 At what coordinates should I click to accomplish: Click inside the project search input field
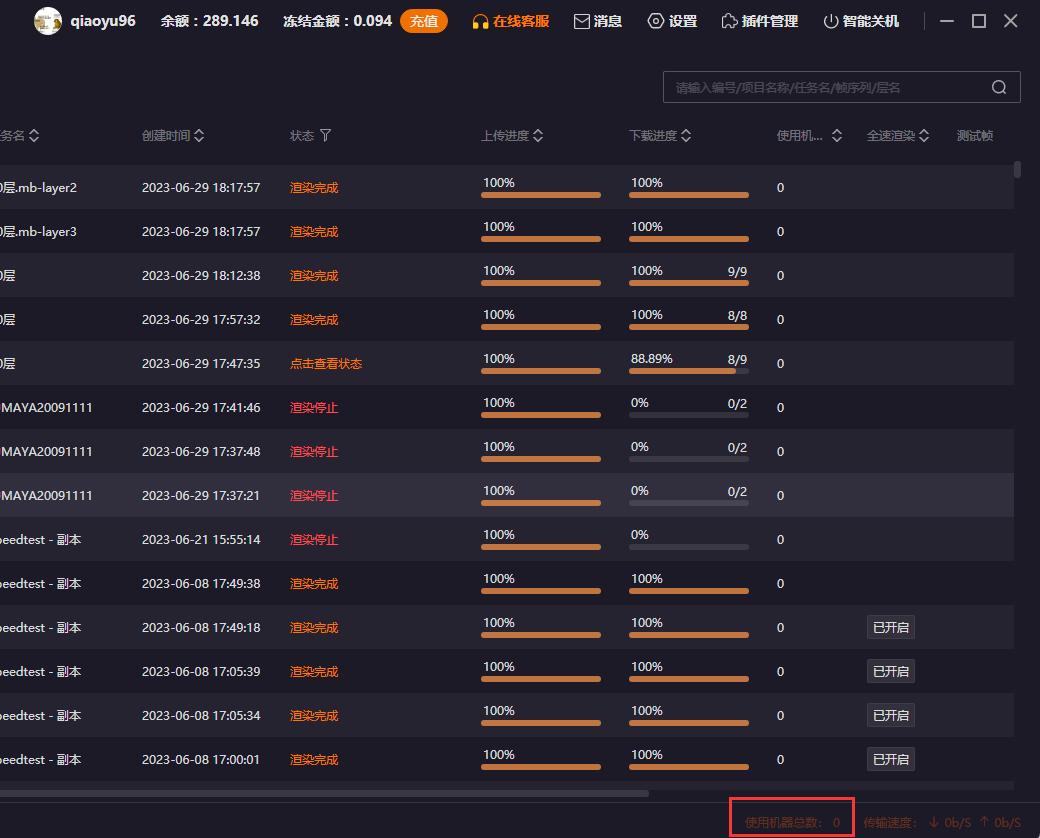click(820, 87)
